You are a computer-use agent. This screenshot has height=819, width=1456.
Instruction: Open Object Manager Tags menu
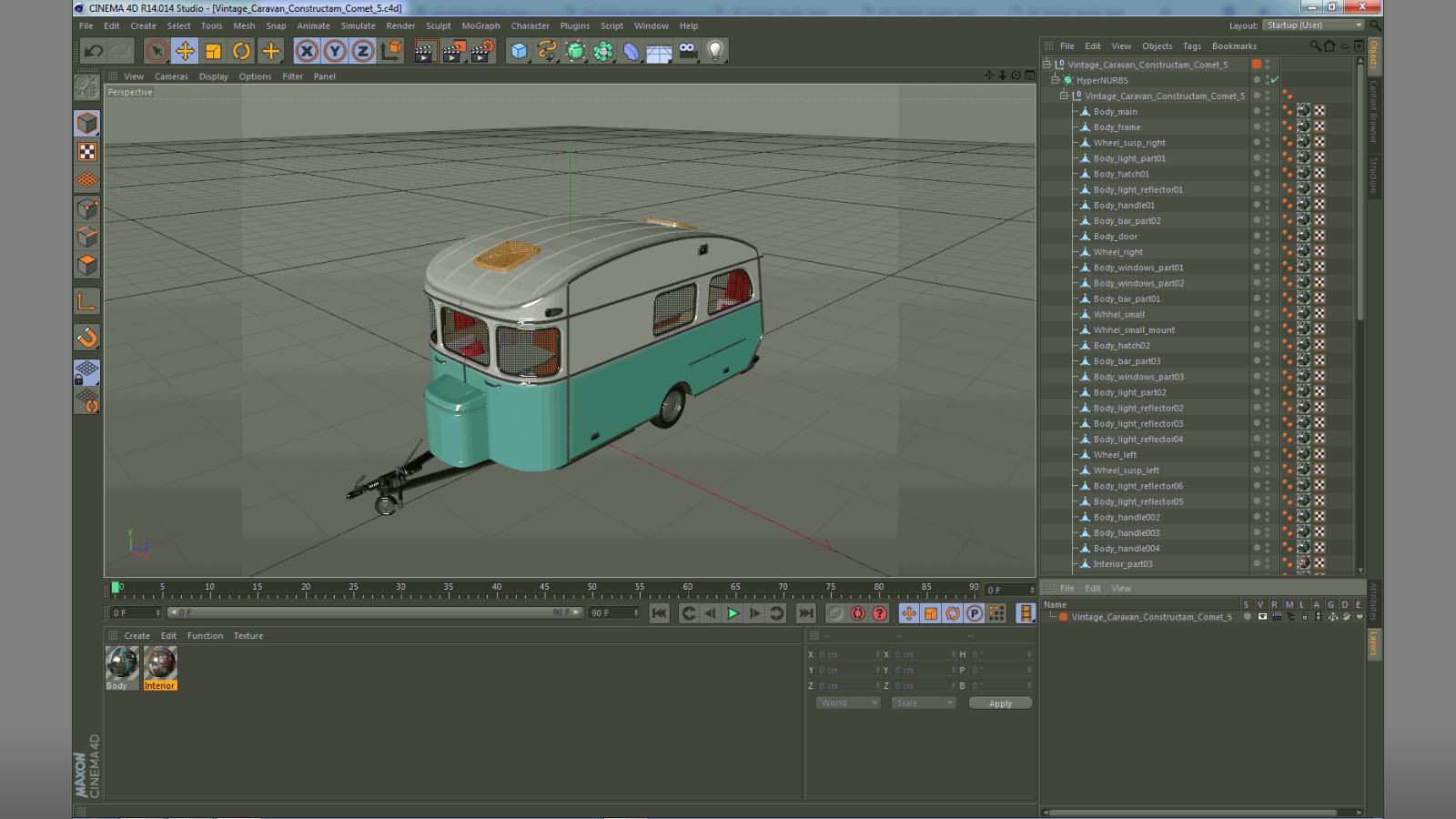tap(1192, 46)
